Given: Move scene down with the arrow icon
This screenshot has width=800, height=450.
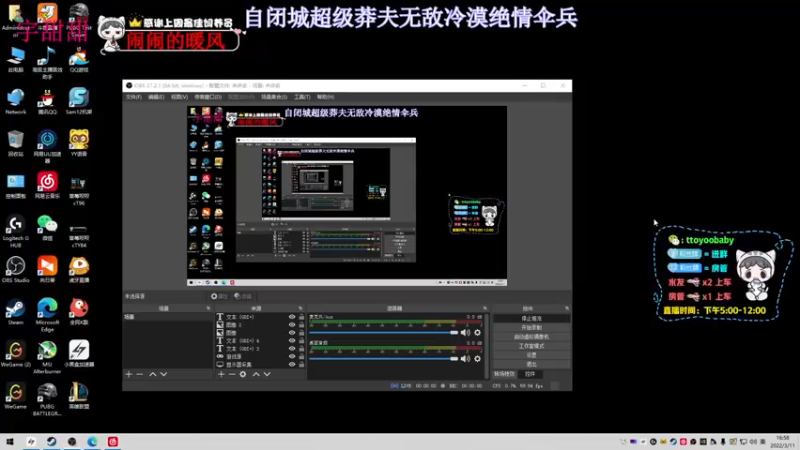Looking at the screenshot, I should click(x=163, y=374).
